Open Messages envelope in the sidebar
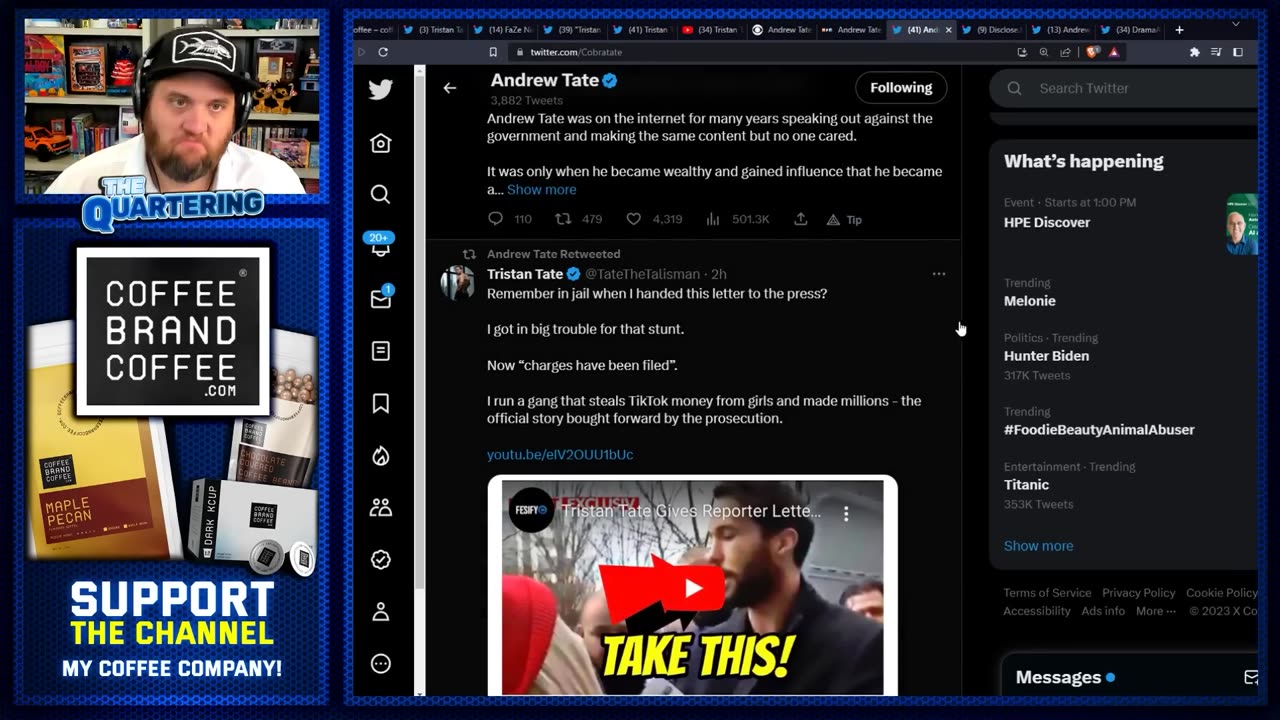1280x720 pixels. pos(380,298)
